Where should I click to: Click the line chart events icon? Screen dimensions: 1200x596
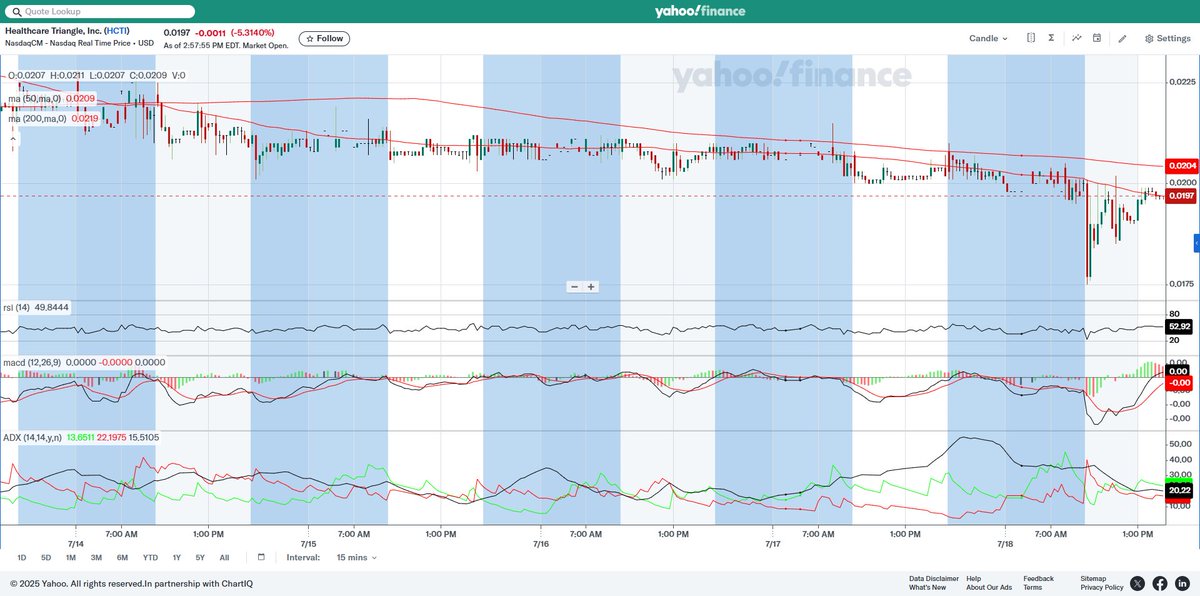pyautogui.click(x=1077, y=38)
